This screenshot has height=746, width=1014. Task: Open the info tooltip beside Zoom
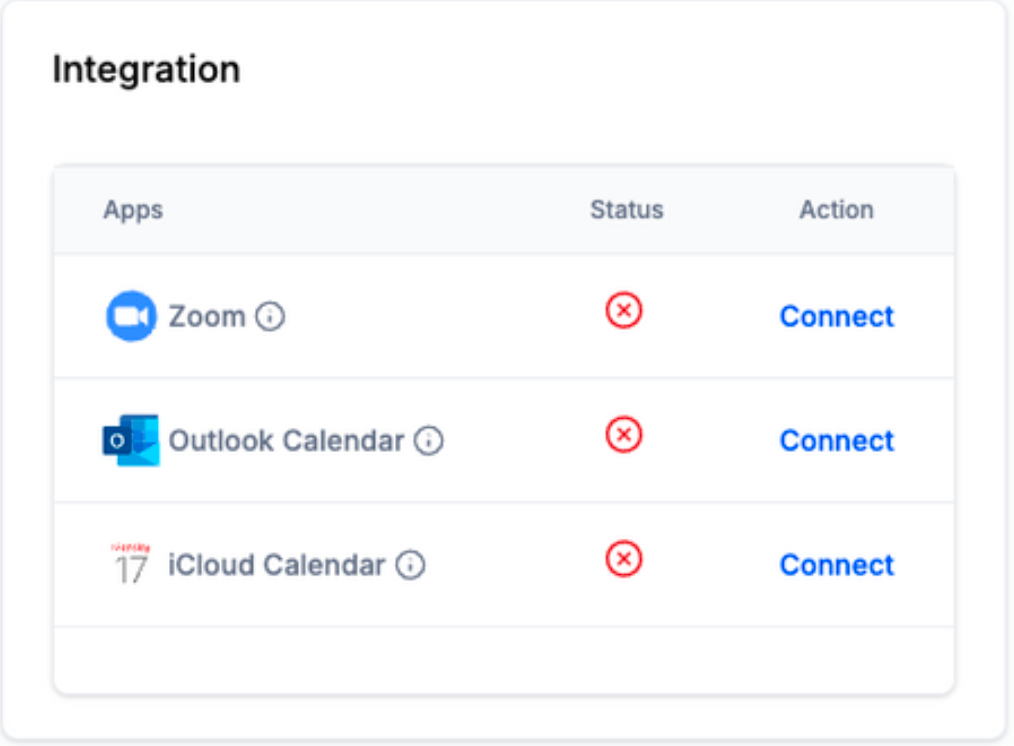click(270, 317)
